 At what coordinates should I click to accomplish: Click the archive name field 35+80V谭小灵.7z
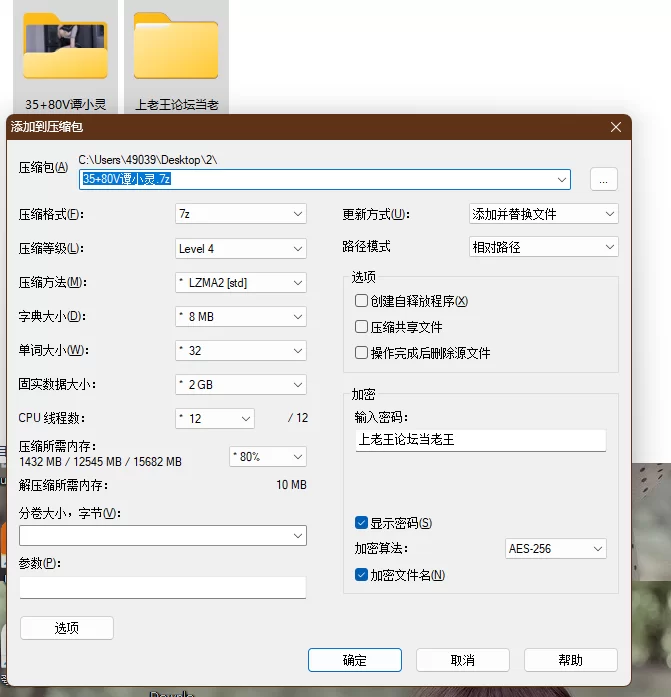coord(324,179)
